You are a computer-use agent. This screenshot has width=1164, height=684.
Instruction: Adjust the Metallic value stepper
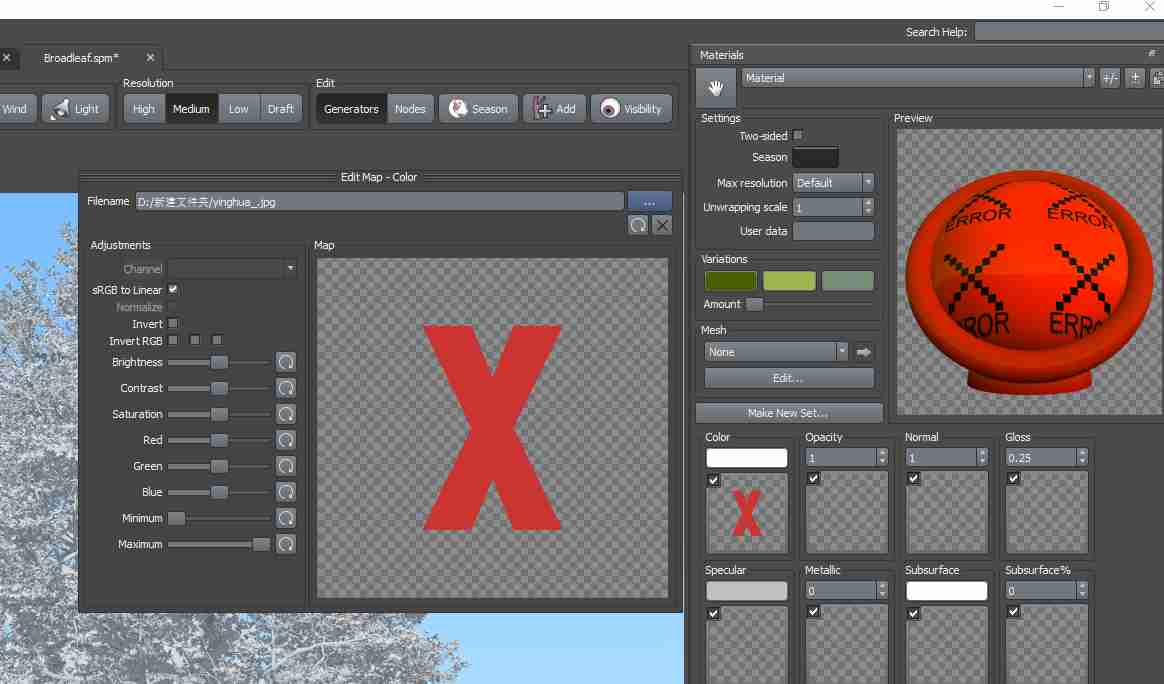882,590
